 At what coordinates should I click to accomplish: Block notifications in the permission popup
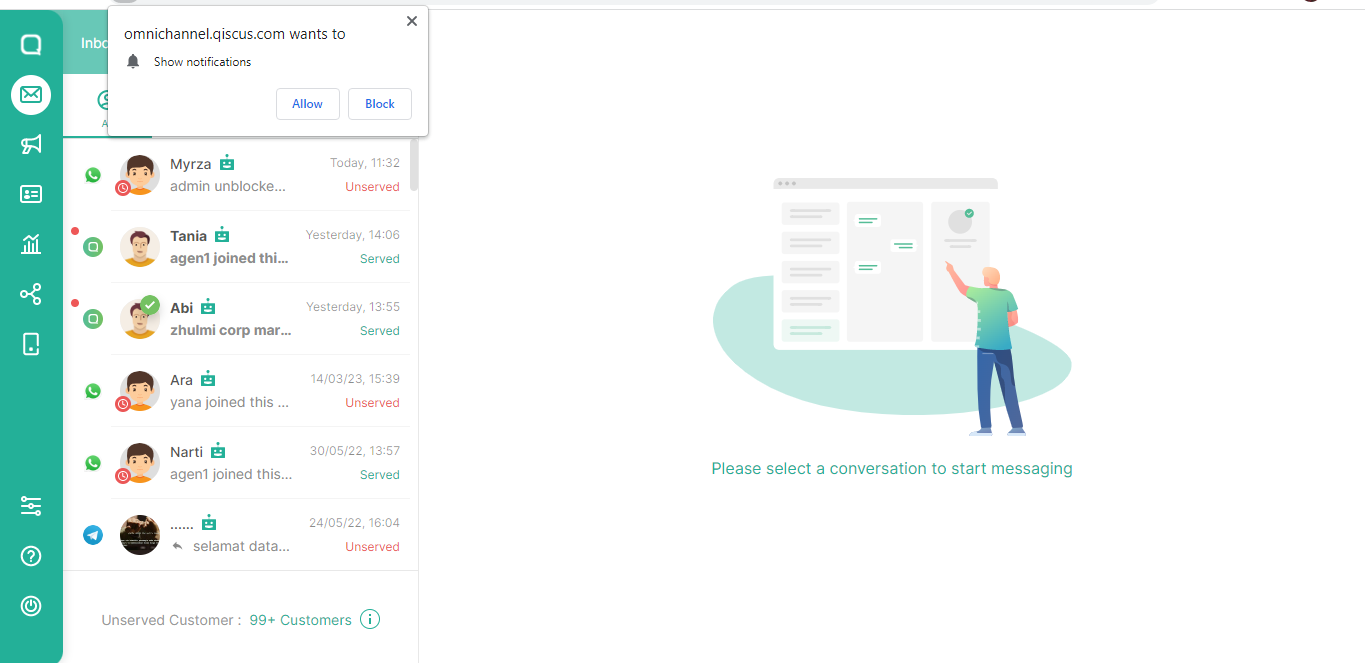pyautogui.click(x=379, y=104)
